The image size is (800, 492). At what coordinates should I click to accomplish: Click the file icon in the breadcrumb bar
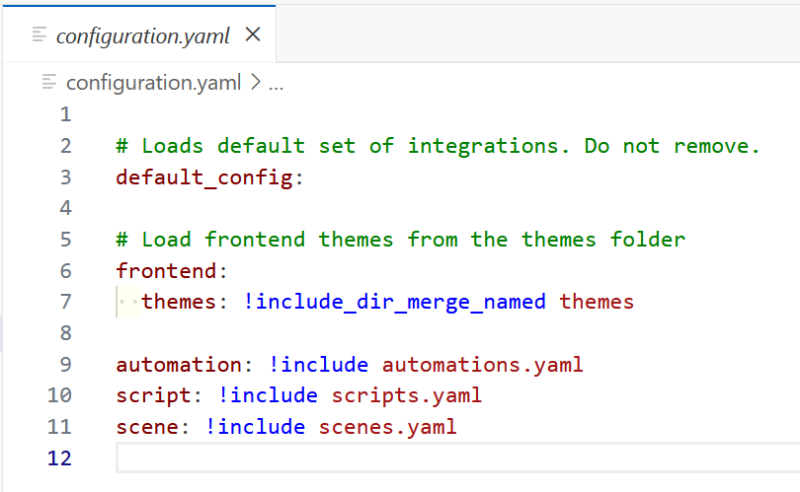tap(49, 83)
